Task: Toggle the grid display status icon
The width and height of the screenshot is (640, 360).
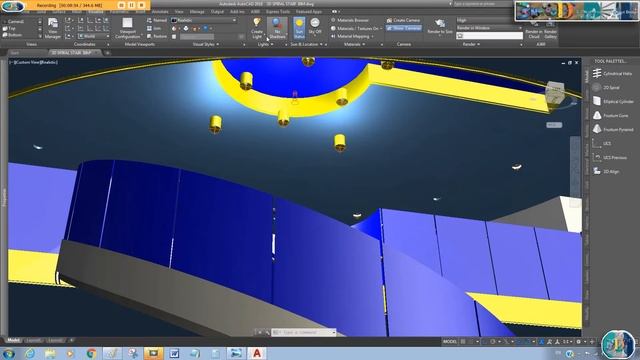Action: (463, 341)
